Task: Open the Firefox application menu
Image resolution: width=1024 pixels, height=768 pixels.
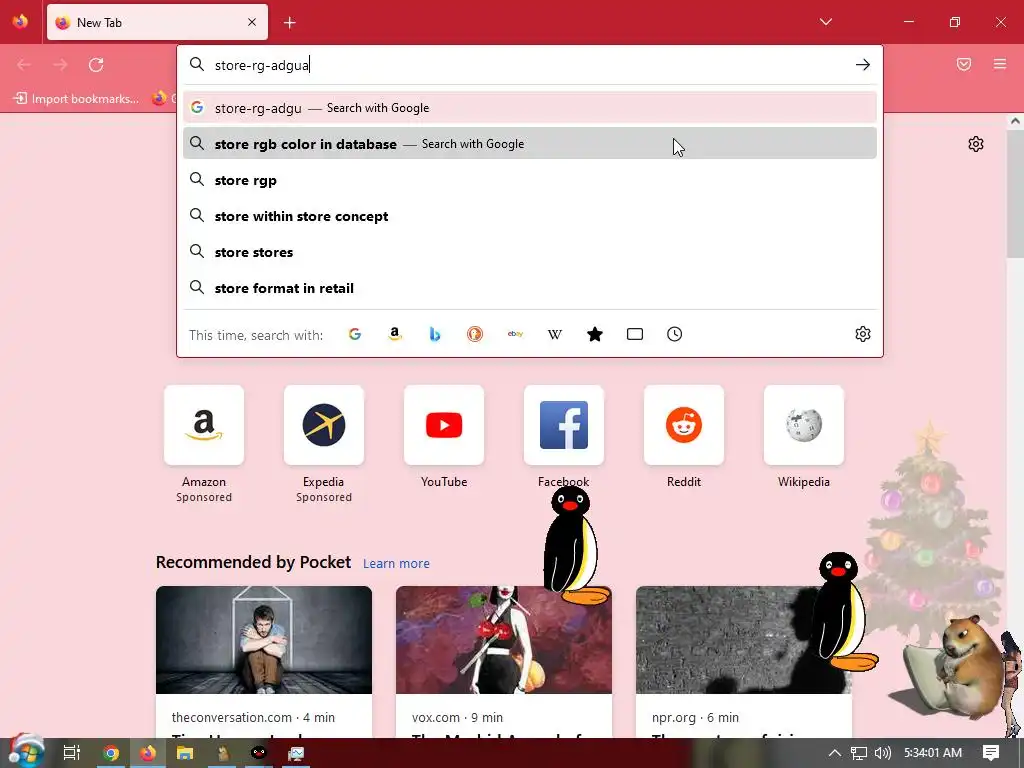Action: [1000, 64]
